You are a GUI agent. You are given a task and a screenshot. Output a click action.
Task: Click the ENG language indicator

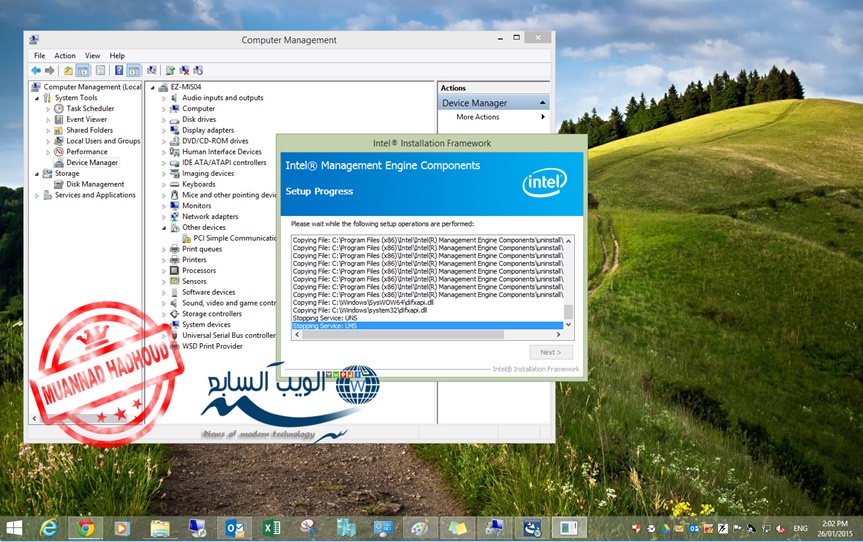tap(800, 529)
